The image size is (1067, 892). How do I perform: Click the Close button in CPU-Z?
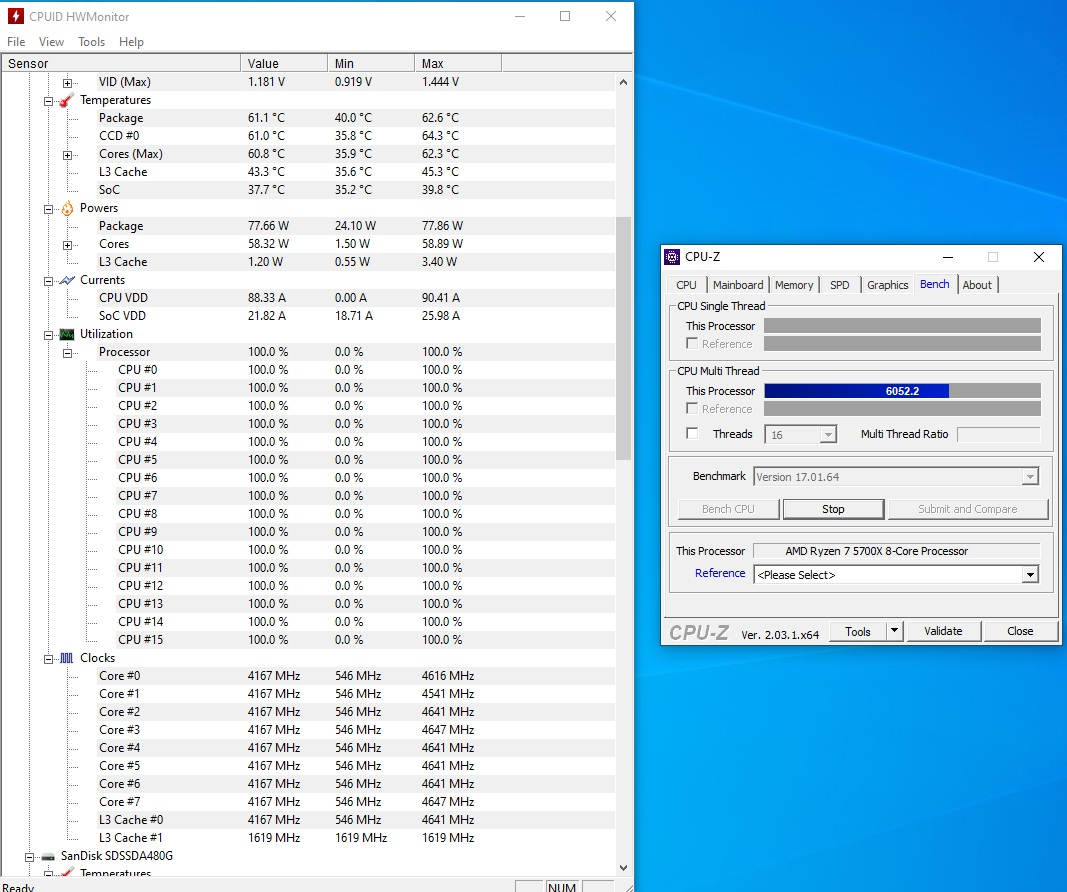pos(1020,631)
